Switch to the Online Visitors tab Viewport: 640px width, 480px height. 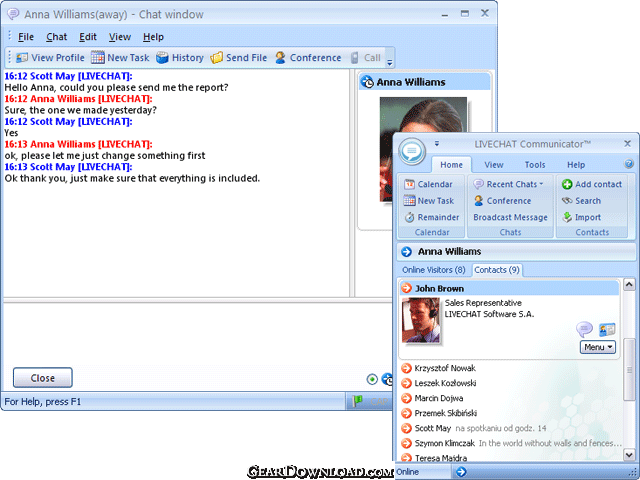click(433, 270)
